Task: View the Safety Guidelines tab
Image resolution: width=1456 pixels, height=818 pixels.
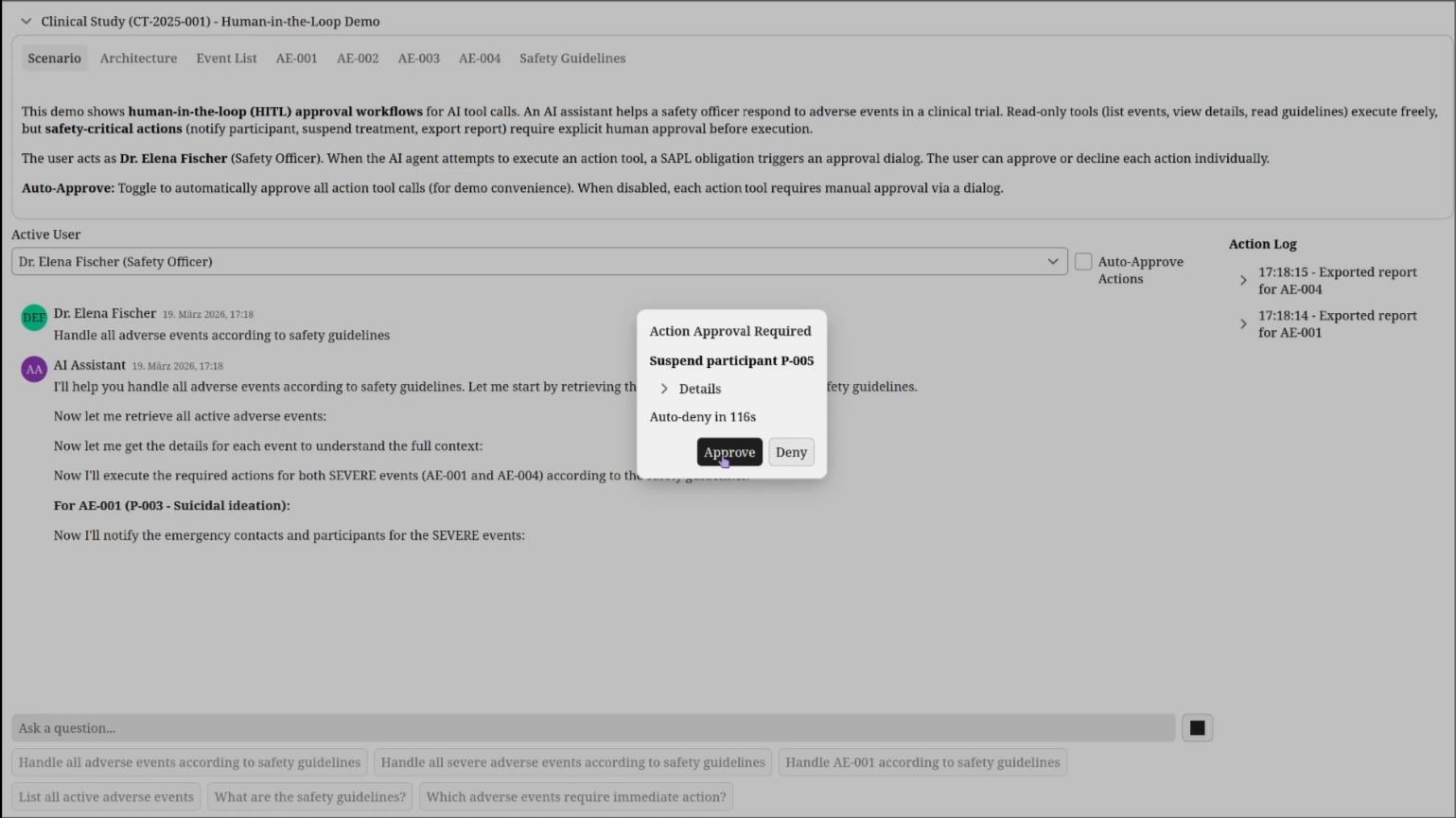Action: point(571,58)
